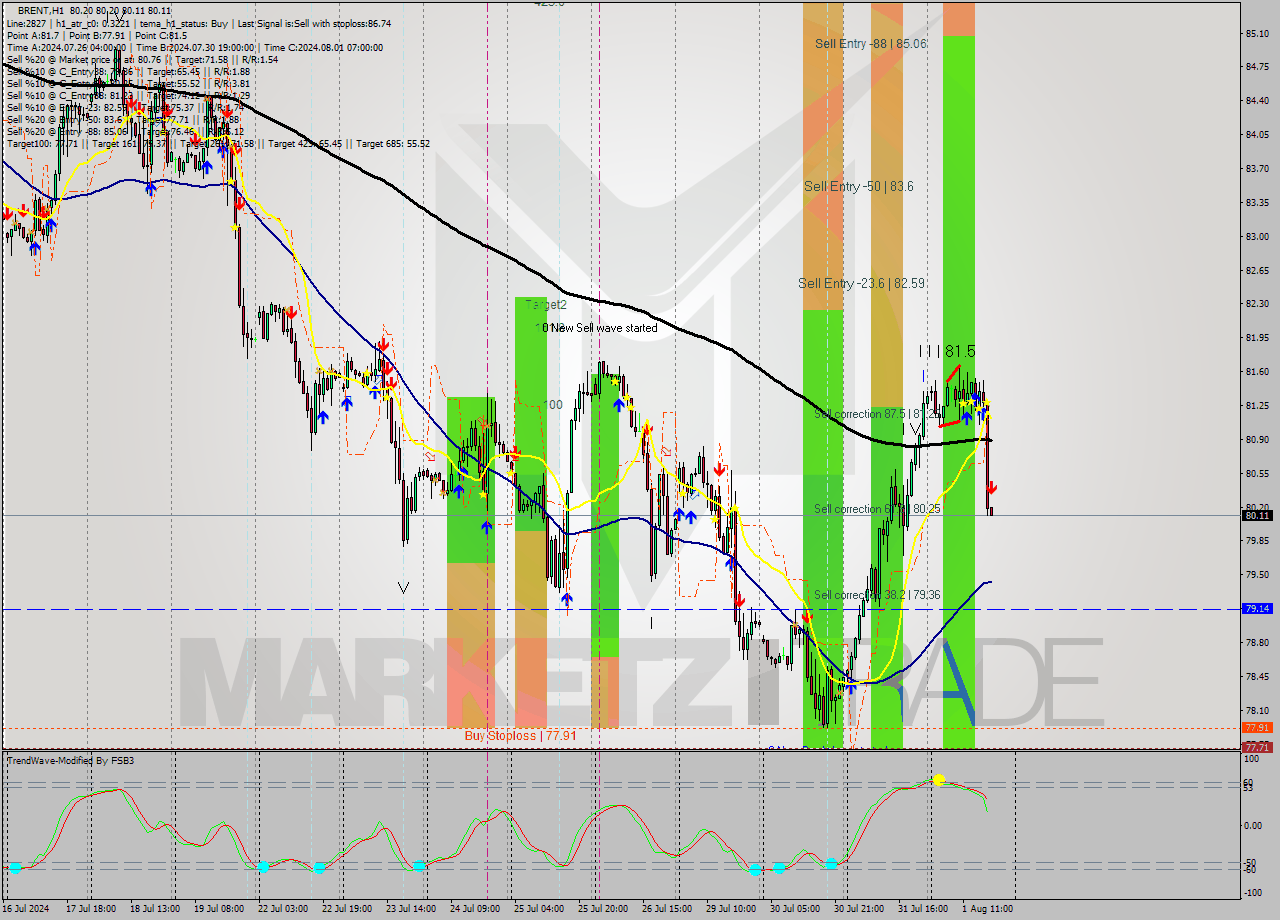
Task: Click 83.70 on the price axis
Action: click(1257, 169)
